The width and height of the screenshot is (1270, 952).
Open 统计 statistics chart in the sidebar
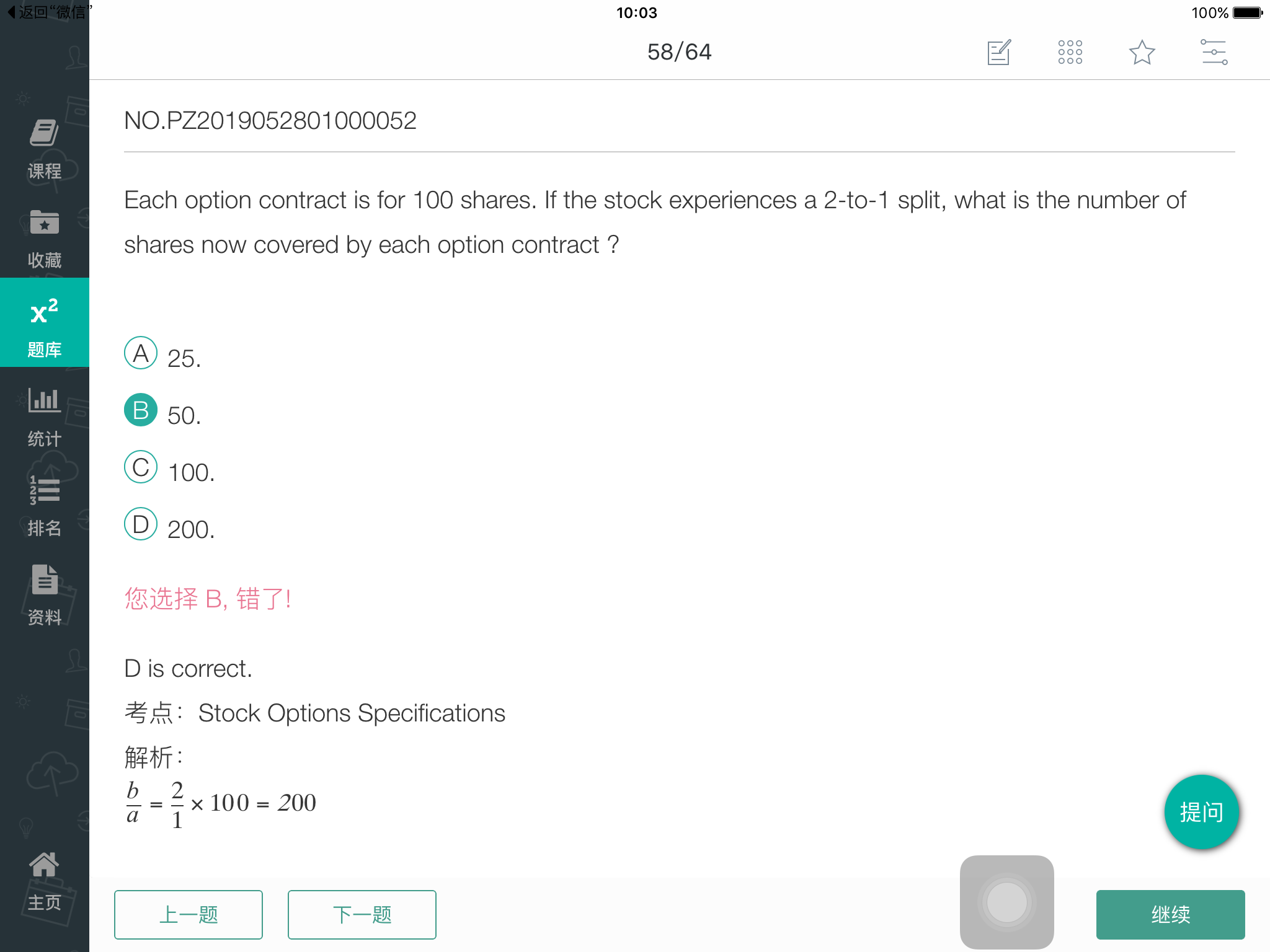[45, 417]
